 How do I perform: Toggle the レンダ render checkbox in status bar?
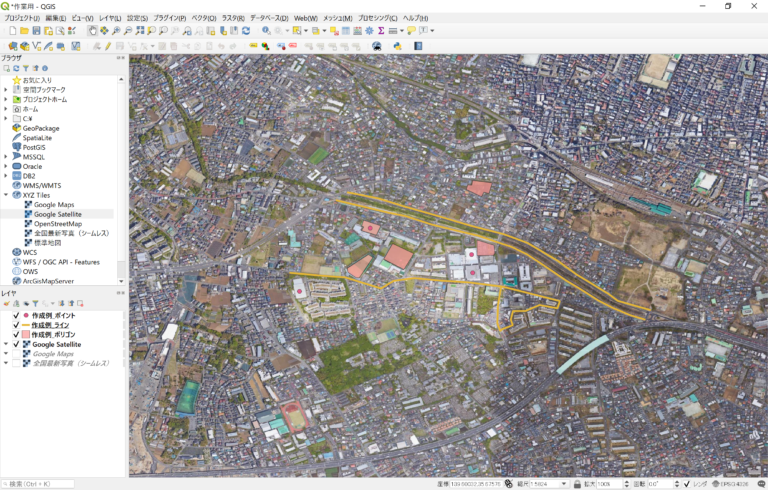click(687, 484)
